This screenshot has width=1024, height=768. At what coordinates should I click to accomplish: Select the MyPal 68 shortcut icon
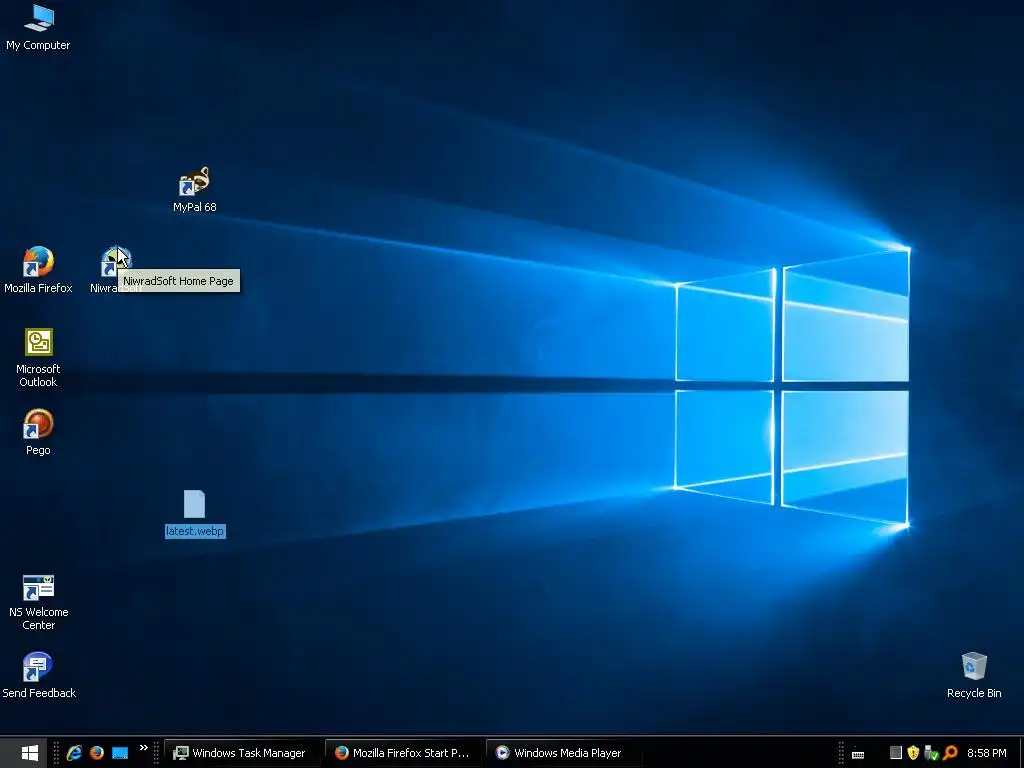195,182
